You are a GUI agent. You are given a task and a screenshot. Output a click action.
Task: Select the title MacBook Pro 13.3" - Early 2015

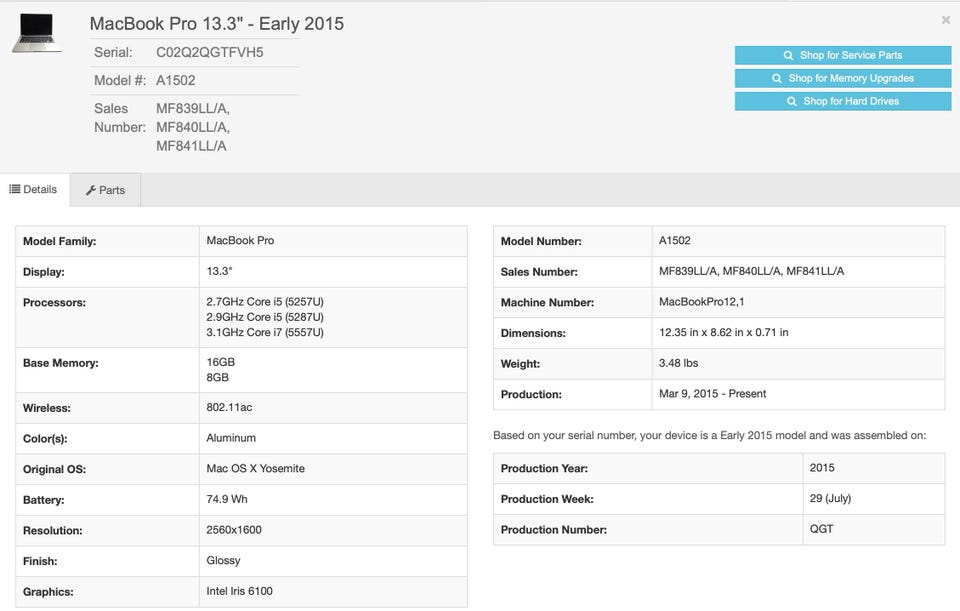tap(217, 24)
